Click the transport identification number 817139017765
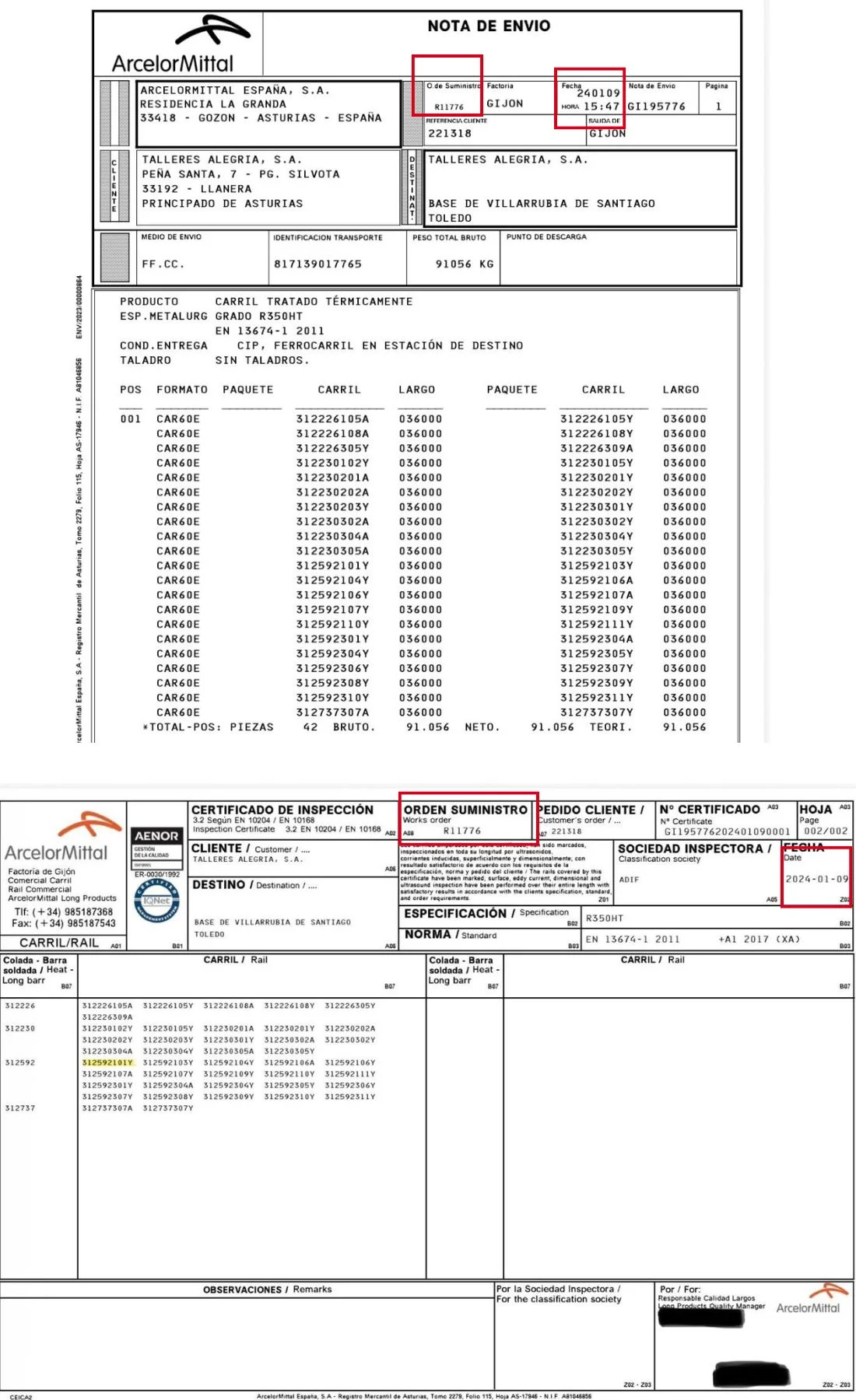This screenshot has width=856, height=1400. [317, 264]
